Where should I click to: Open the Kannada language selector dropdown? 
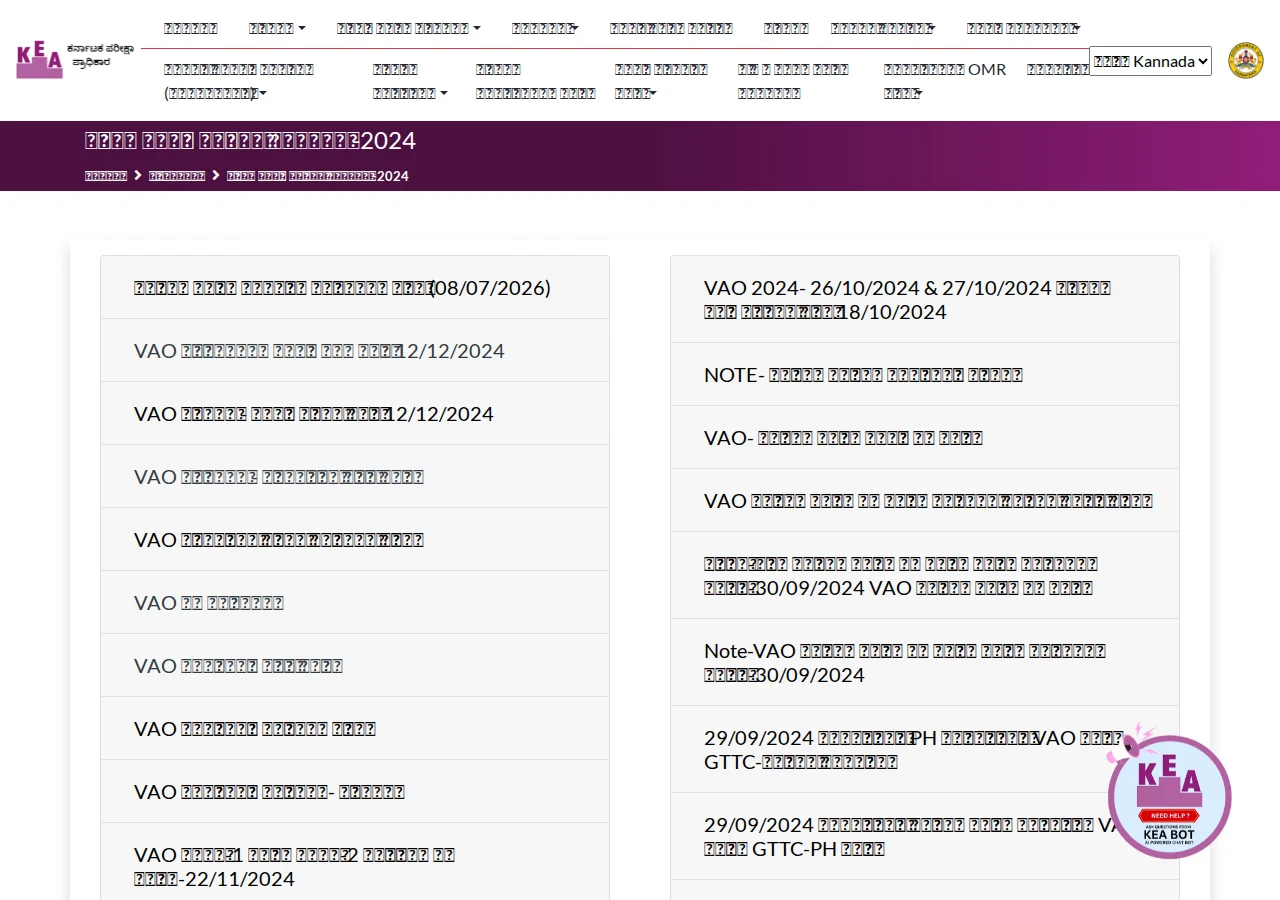[x=1150, y=61]
